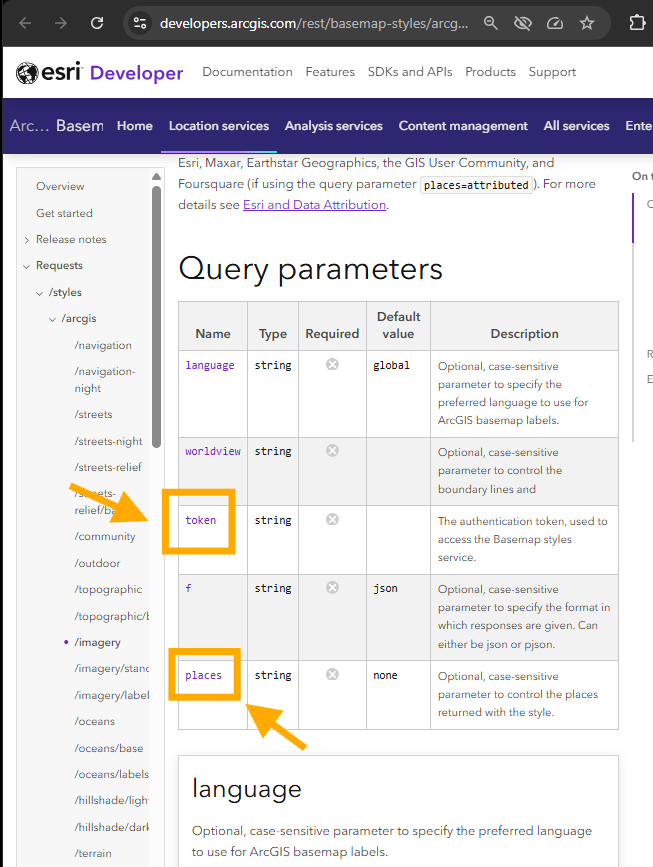Open the /streets page
Screen dimensions: 653x867
click(93, 414)
